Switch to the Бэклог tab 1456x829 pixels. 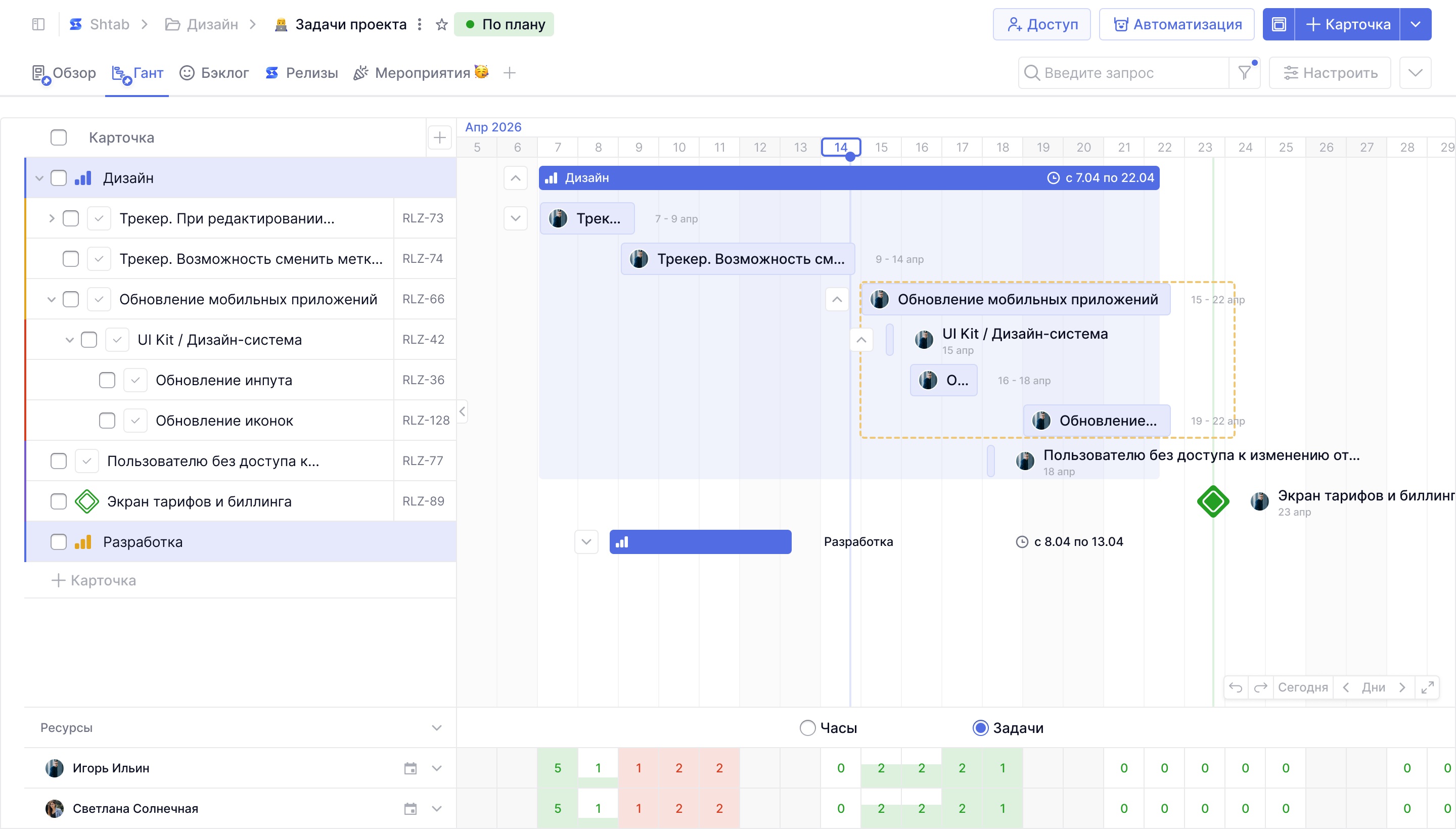click(214, 73)
